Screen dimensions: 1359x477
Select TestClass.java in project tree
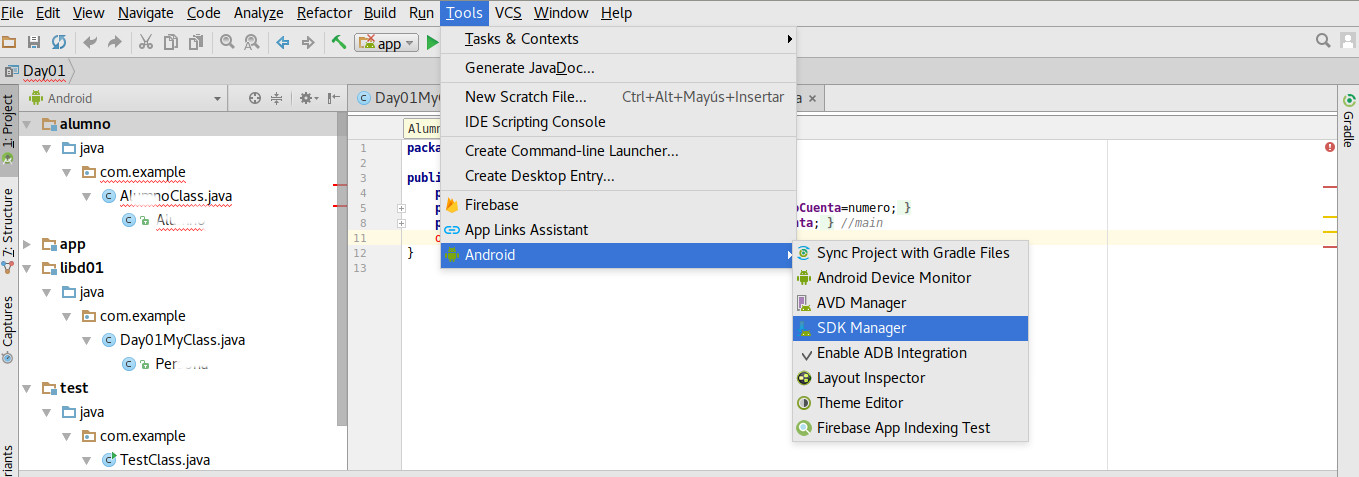(164, 460)
